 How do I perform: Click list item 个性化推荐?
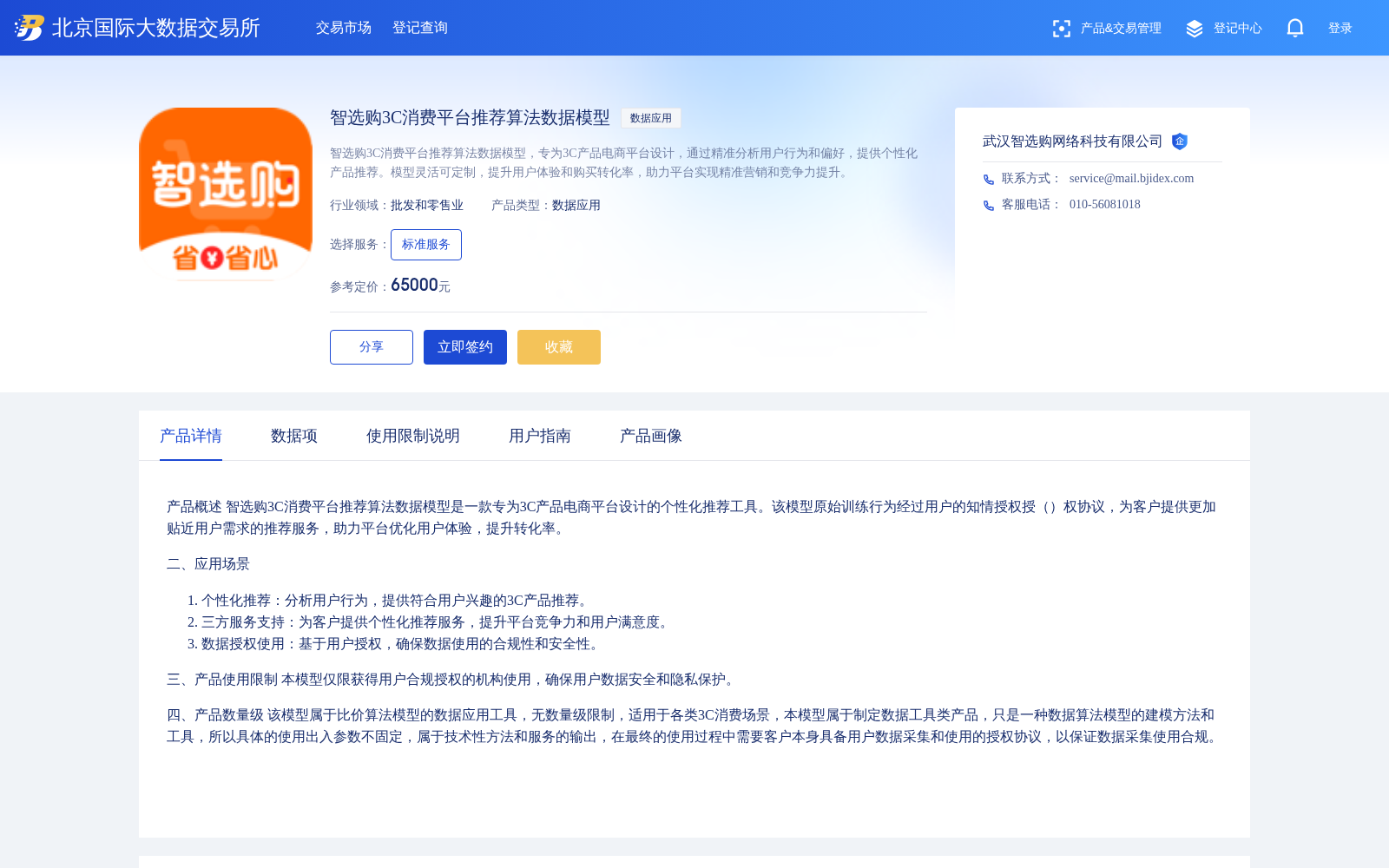coord(396,601)
